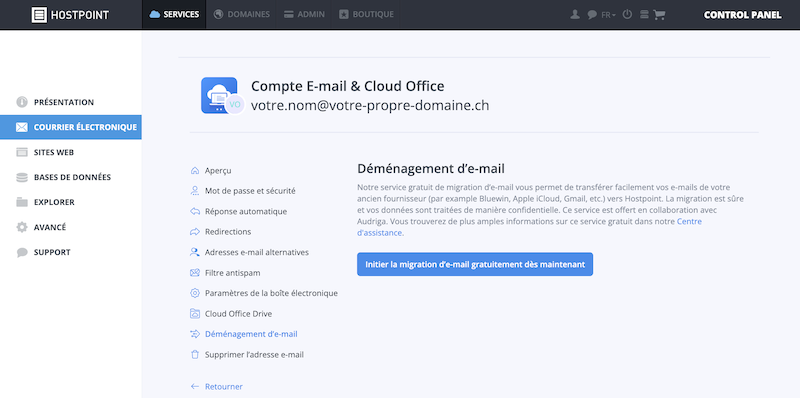This screenshot has width=800, height=398.
Task: Click the home icon beside Aperçu
Action: [194, 170]
